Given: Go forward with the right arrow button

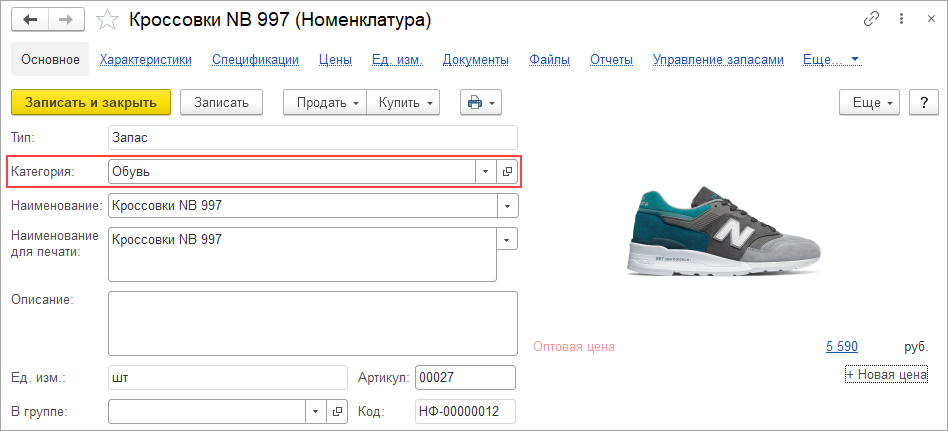Looking at the screenshot, I should pos(65,19).
